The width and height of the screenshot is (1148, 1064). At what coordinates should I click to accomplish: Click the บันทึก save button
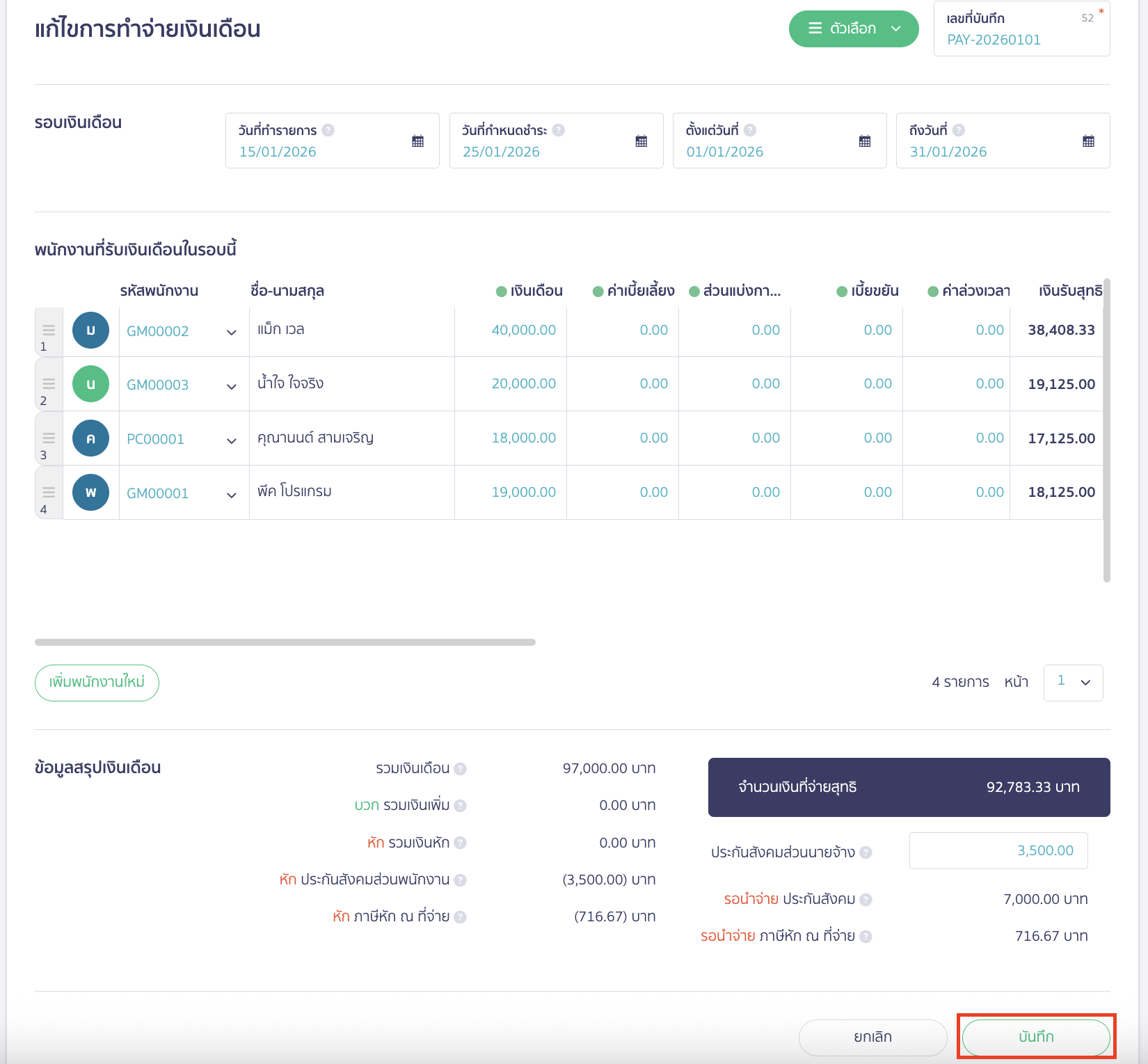[x=1035, y=1037]
